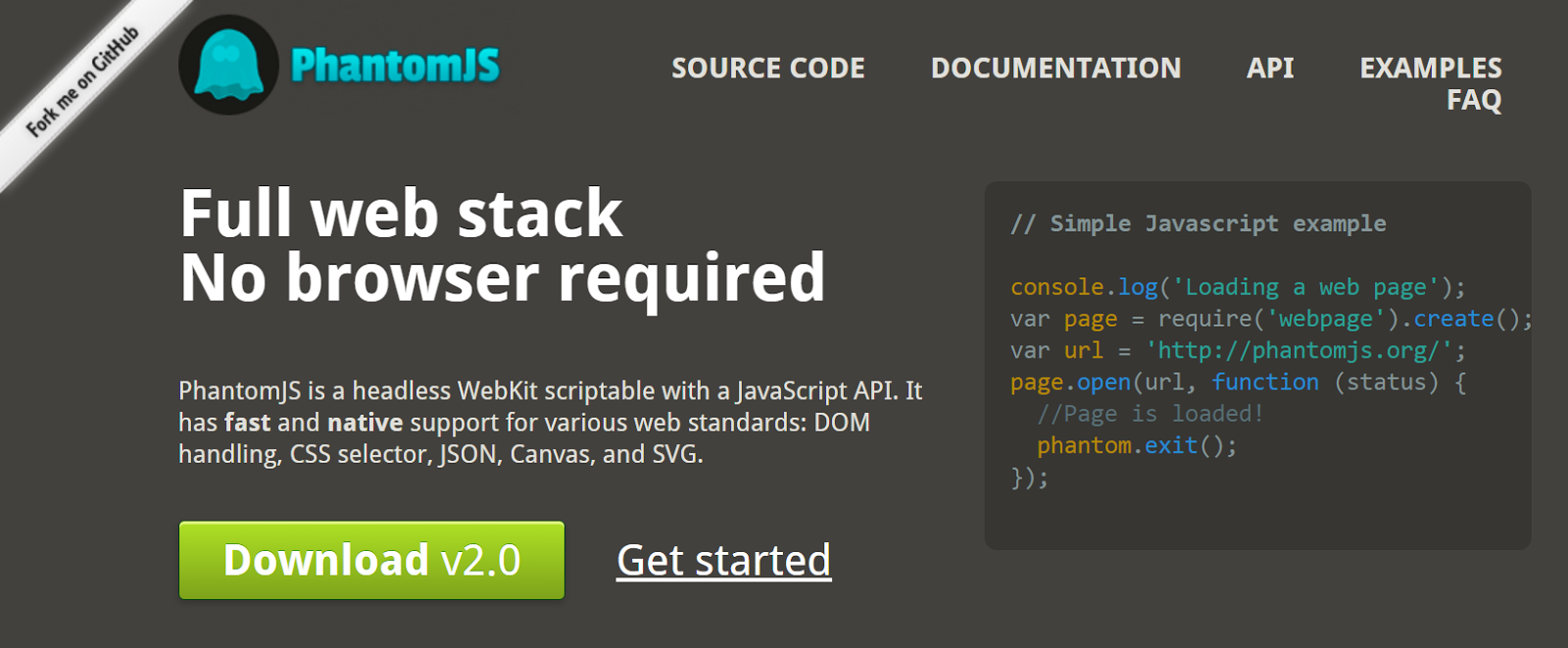Click the No browser required subtitle text
The image size is (1568, 648).
[505, 278]
